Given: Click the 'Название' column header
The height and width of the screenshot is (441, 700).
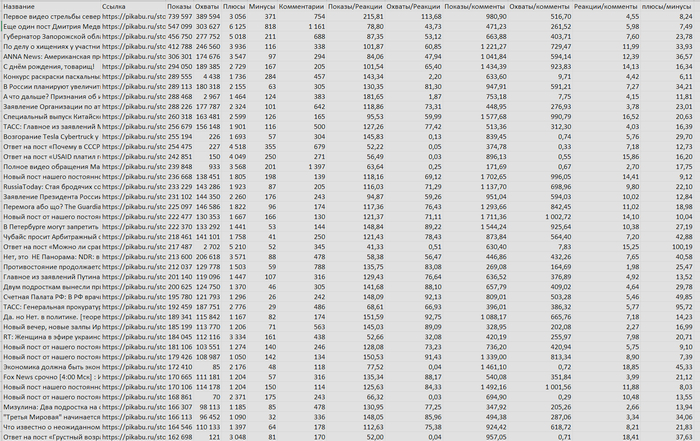Looking at the screenshot, I should 22,6.
